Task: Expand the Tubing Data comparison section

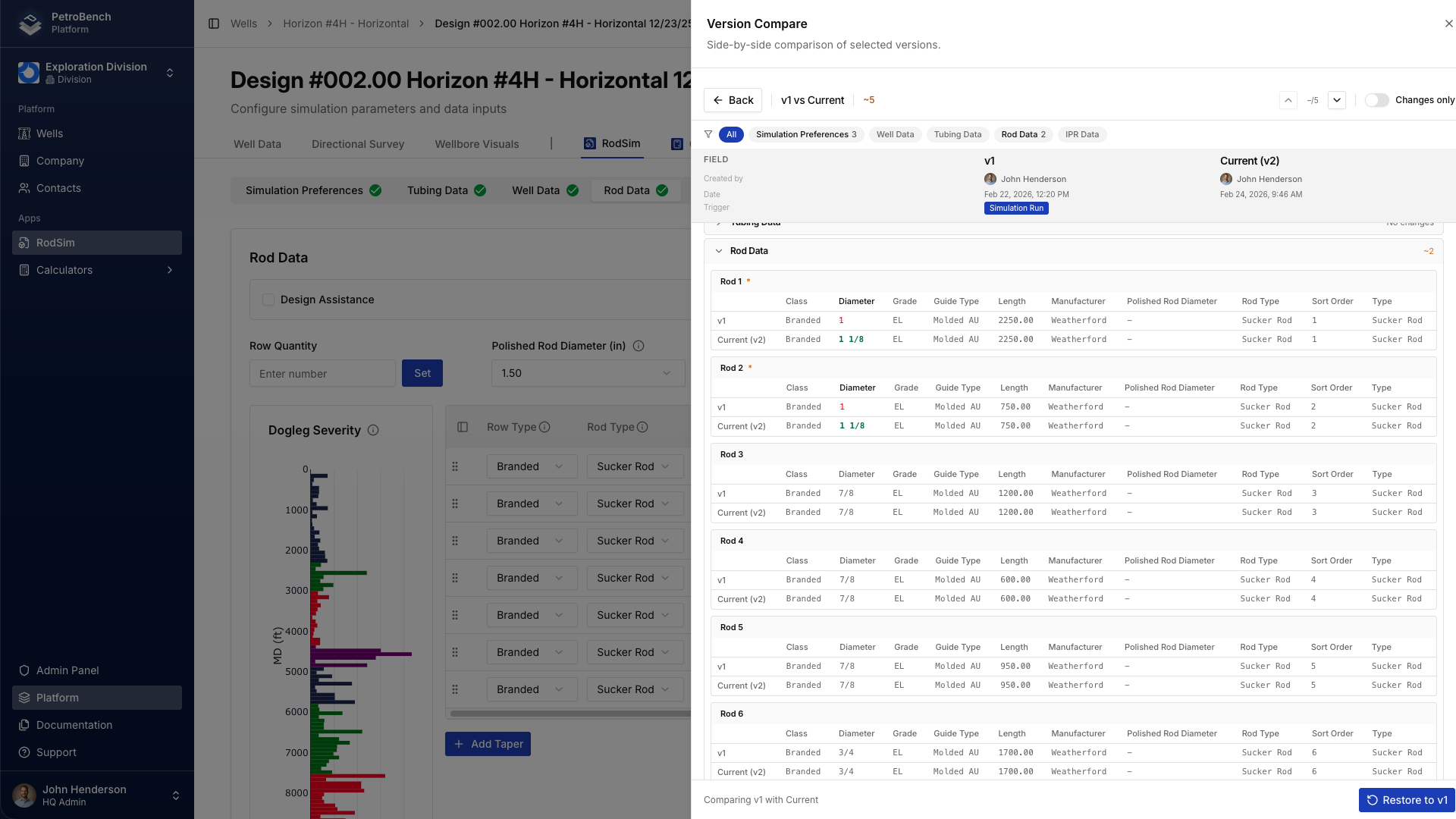Action: (719, 222)
